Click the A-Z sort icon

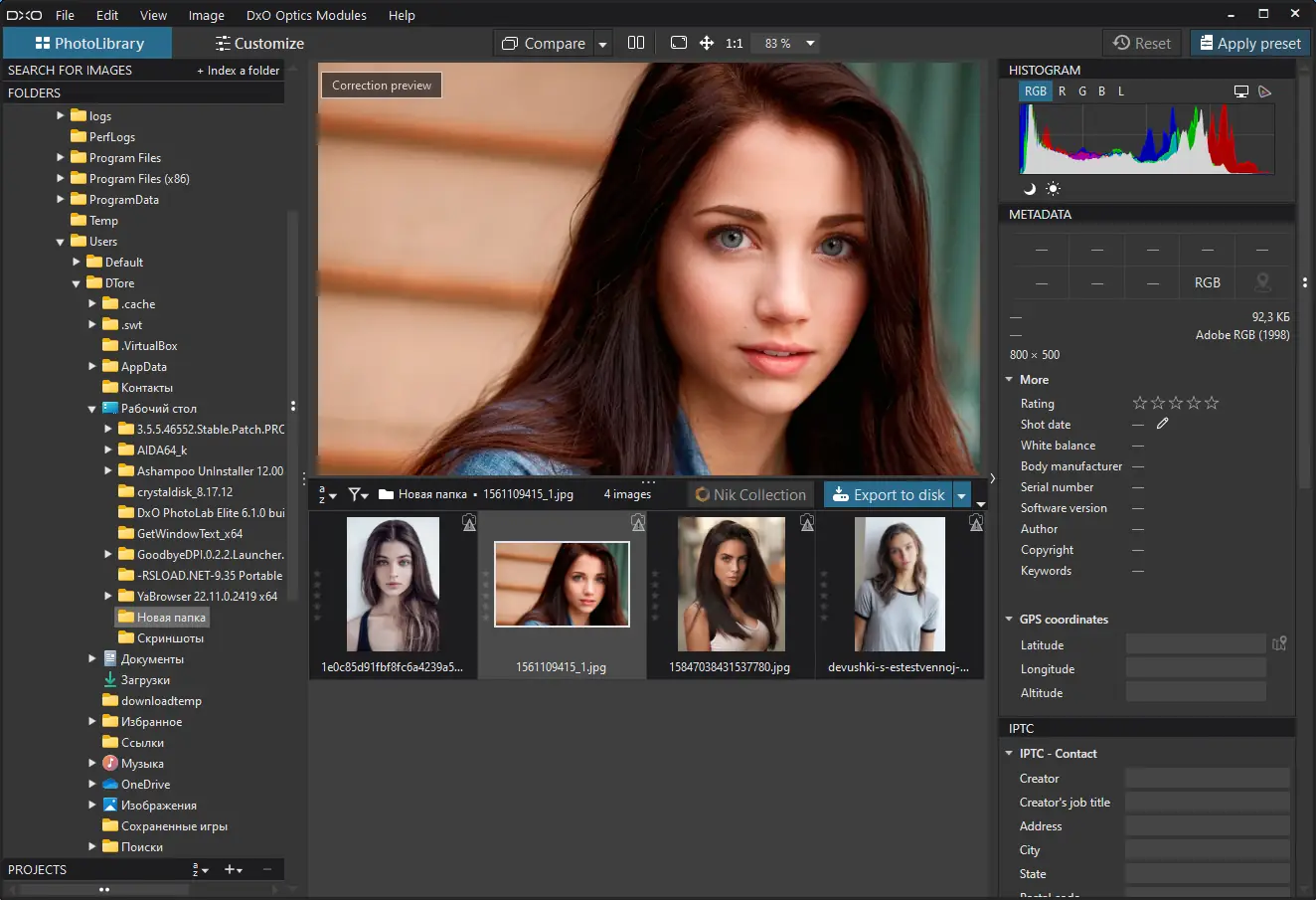tap(321, 494)
